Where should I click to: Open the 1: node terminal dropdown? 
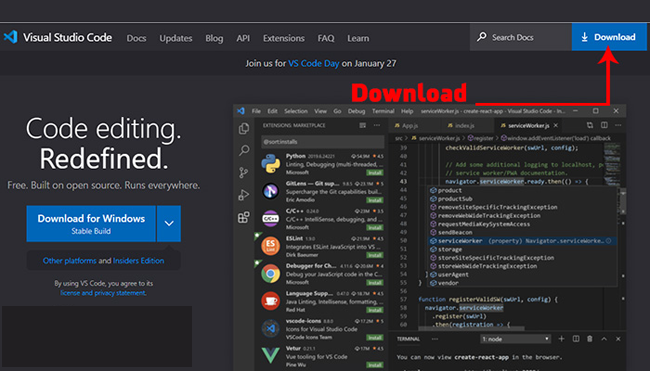(515, 339)
